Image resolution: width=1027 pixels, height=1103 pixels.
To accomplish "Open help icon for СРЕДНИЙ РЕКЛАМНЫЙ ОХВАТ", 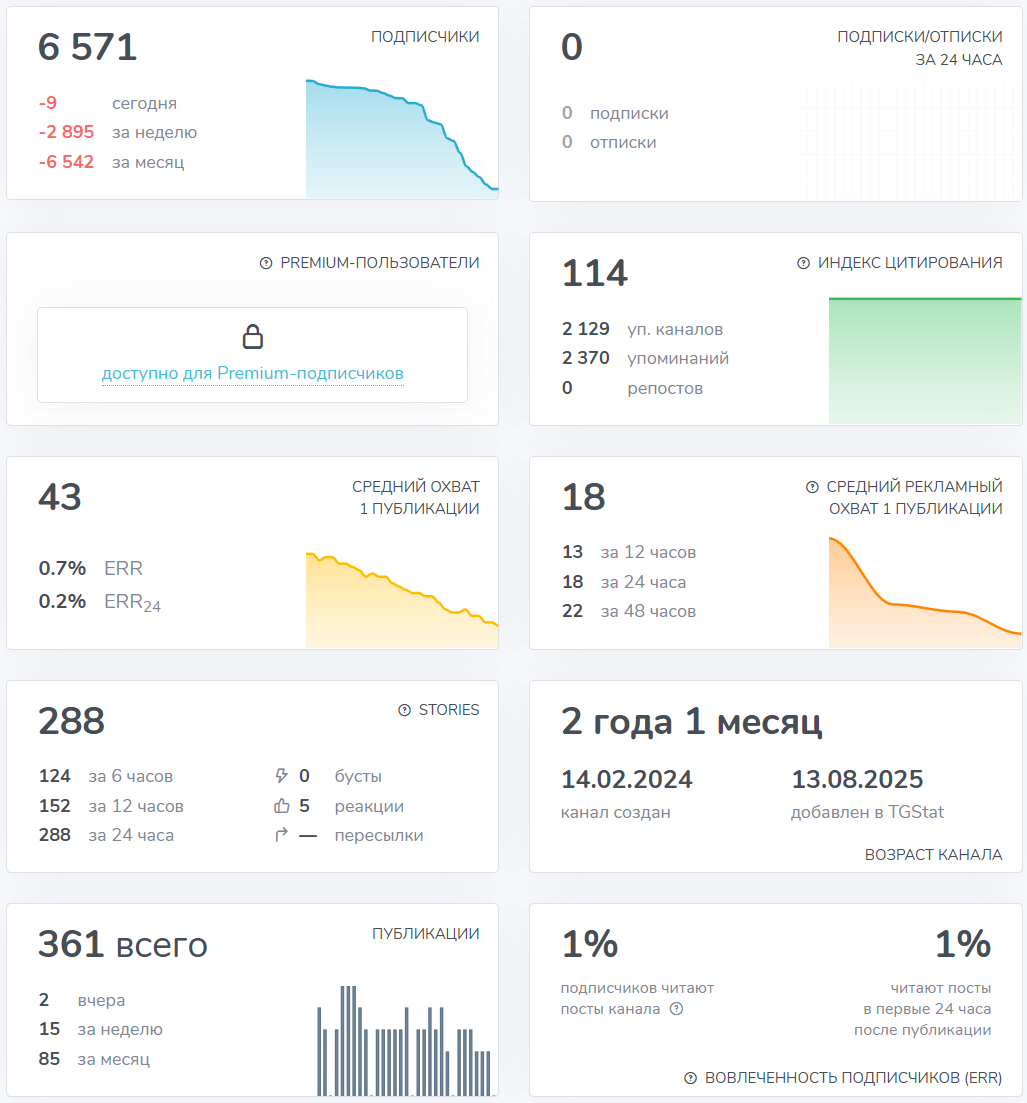I will [812, 487].
